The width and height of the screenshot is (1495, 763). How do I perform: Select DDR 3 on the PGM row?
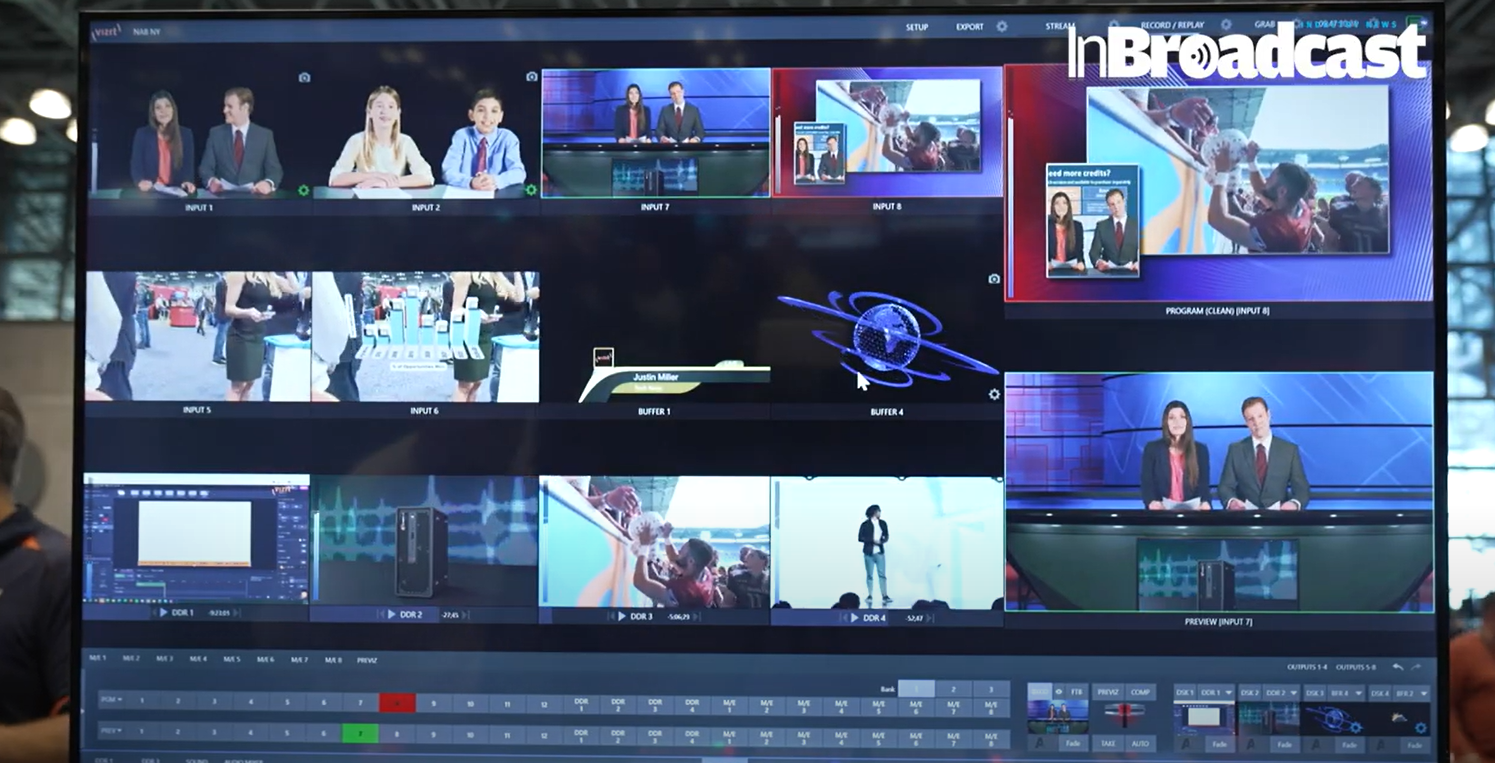655,705
